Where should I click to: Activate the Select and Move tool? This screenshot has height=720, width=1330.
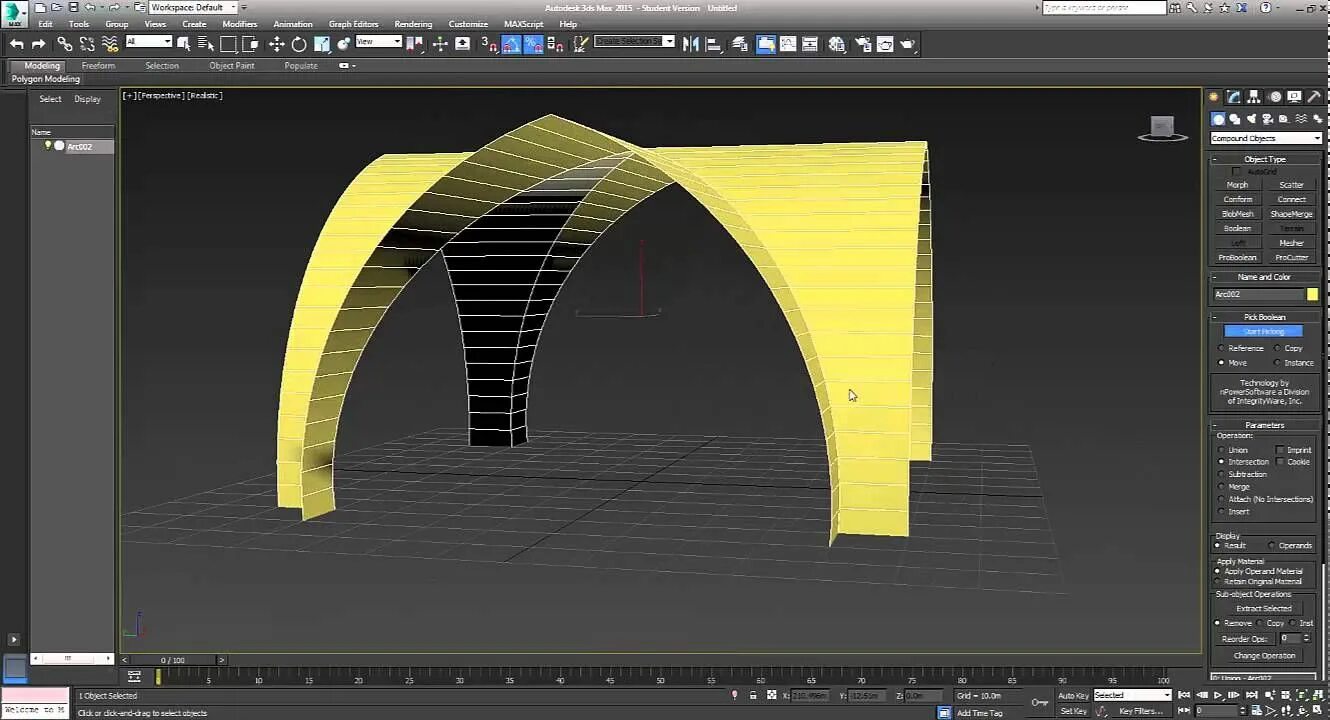pos(277,44)
